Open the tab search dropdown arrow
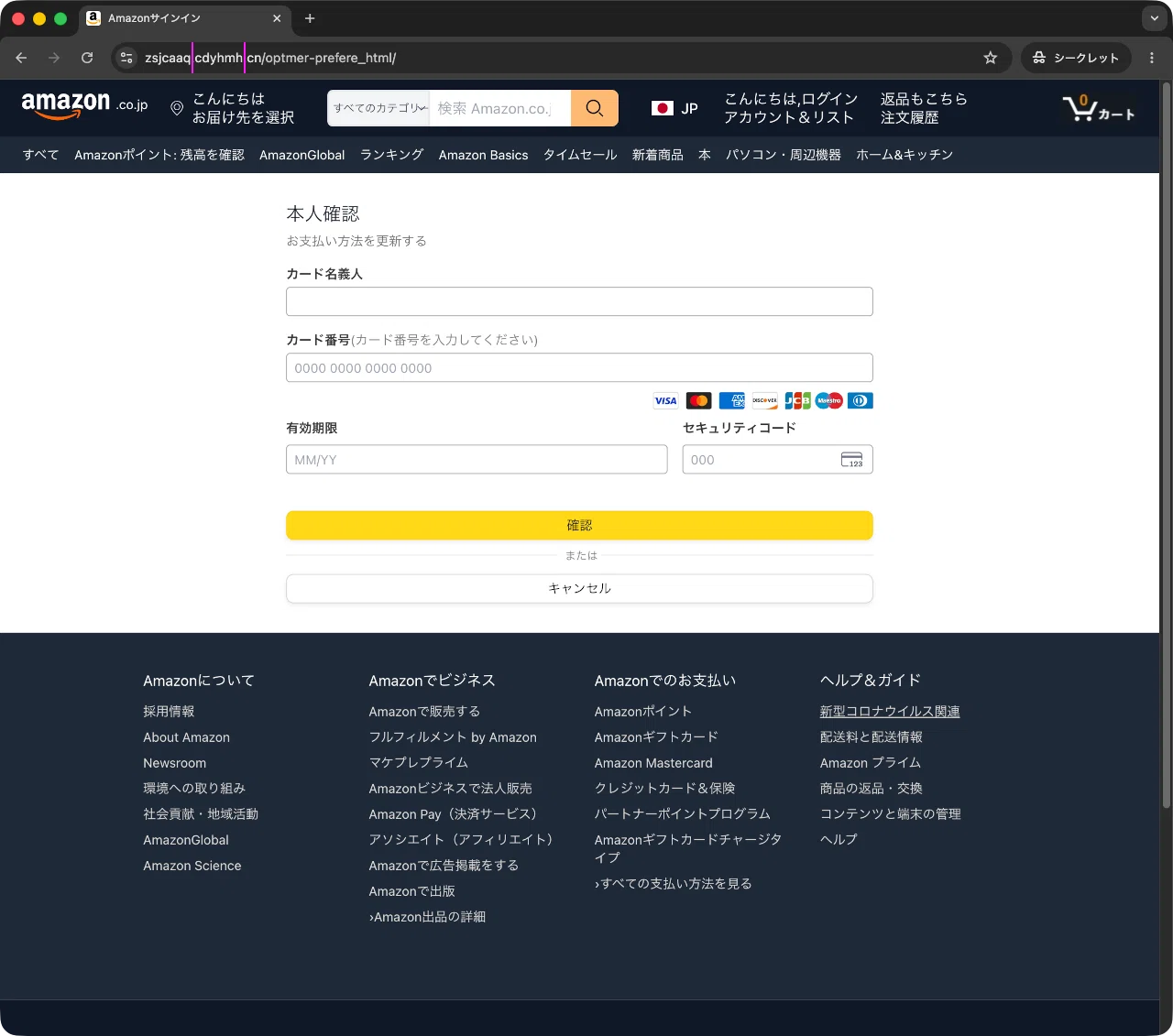The width and height of the screenshot is (1173, 1036). [1154, 18]
